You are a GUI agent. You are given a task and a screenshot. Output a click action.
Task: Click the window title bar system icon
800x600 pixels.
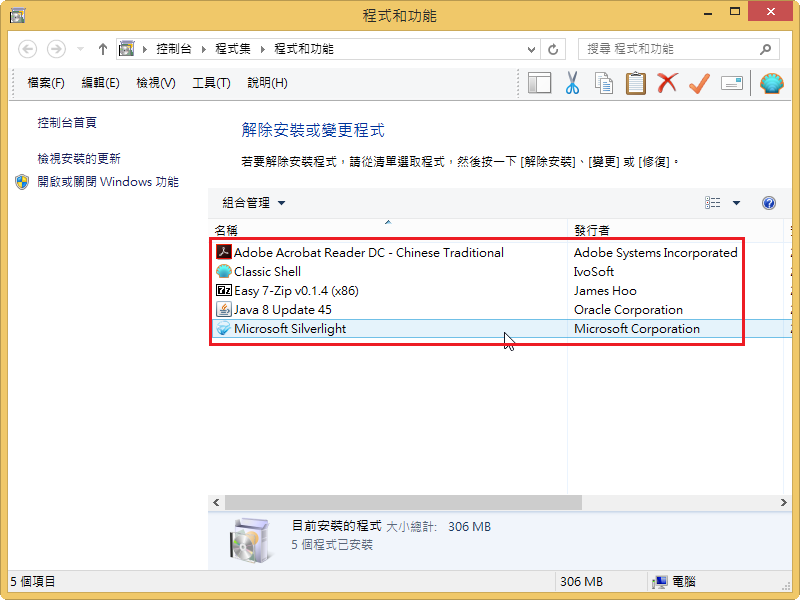click(x=17, y=15)
